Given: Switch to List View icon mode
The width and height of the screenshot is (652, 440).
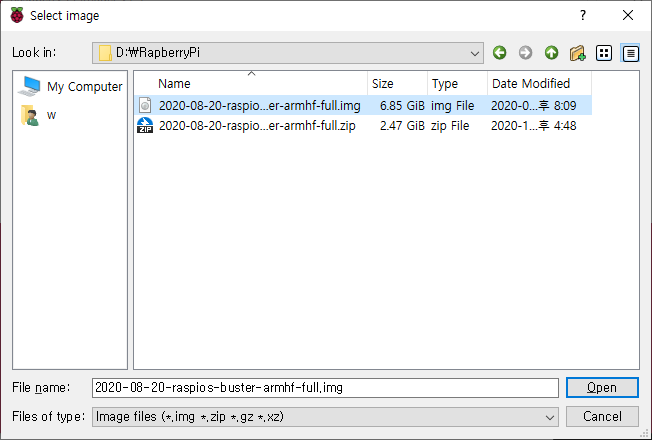Looking at the screenshot, I should click(604, 53).
